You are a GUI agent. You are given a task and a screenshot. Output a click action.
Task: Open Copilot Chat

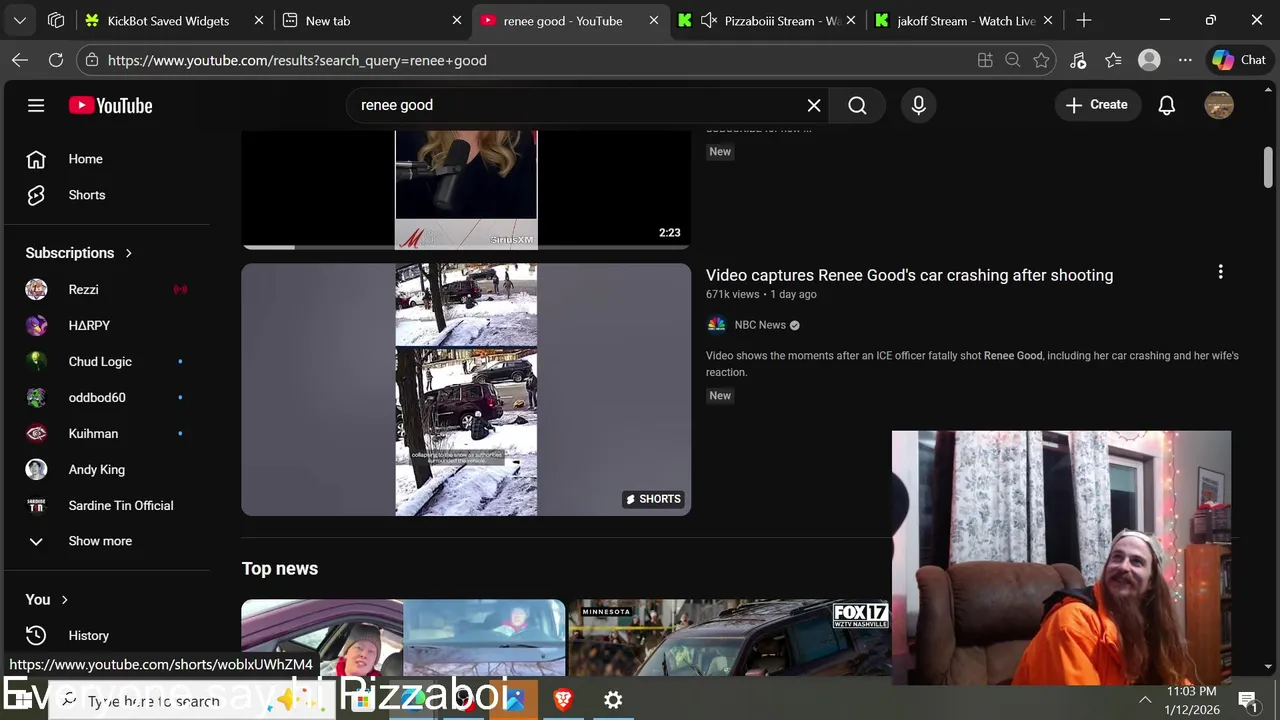1239,60
